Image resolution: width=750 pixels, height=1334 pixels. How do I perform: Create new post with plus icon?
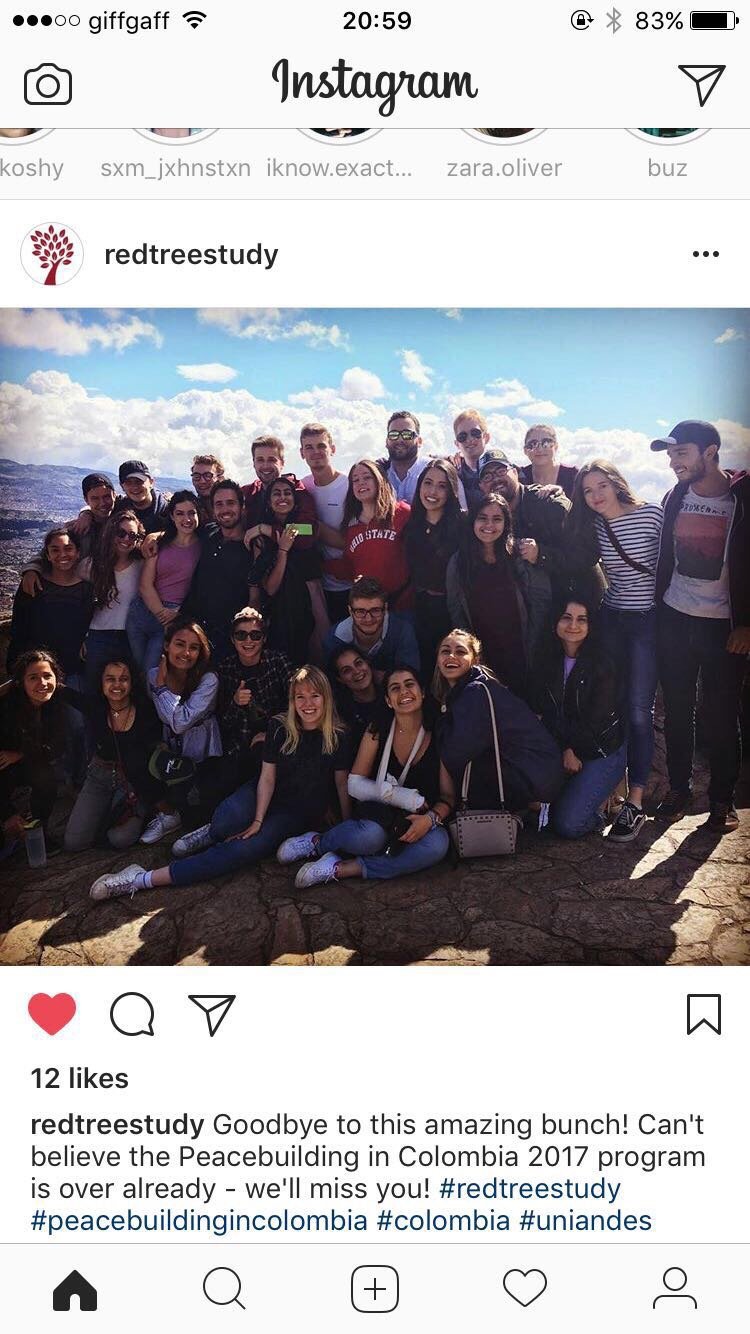[375, 1289]
